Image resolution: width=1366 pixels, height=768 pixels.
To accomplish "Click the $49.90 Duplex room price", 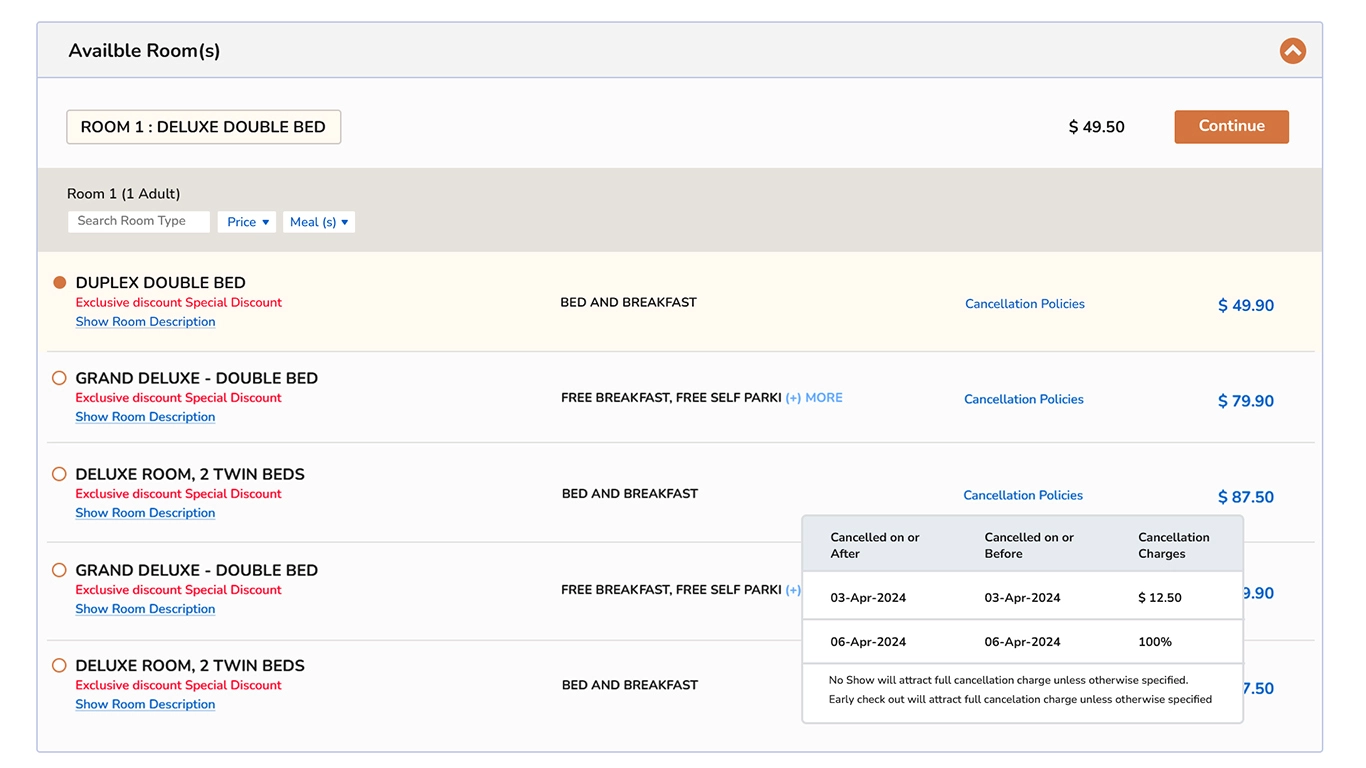I will (1245, 306).
